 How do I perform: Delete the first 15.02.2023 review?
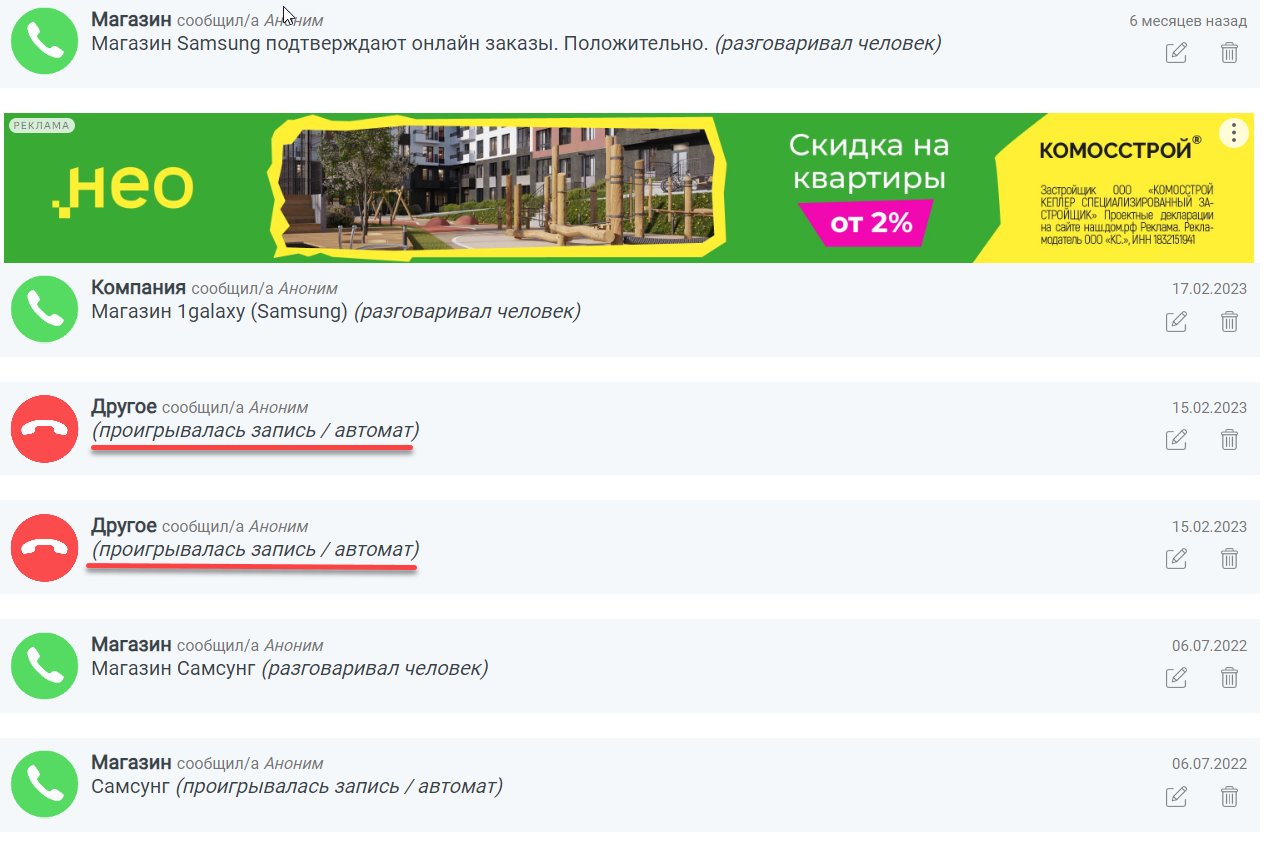[1229, 440]
